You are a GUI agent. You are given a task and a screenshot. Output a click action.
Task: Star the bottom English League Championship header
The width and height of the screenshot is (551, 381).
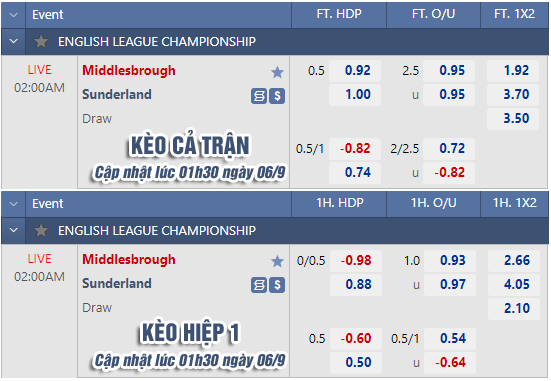click(41, 231)
